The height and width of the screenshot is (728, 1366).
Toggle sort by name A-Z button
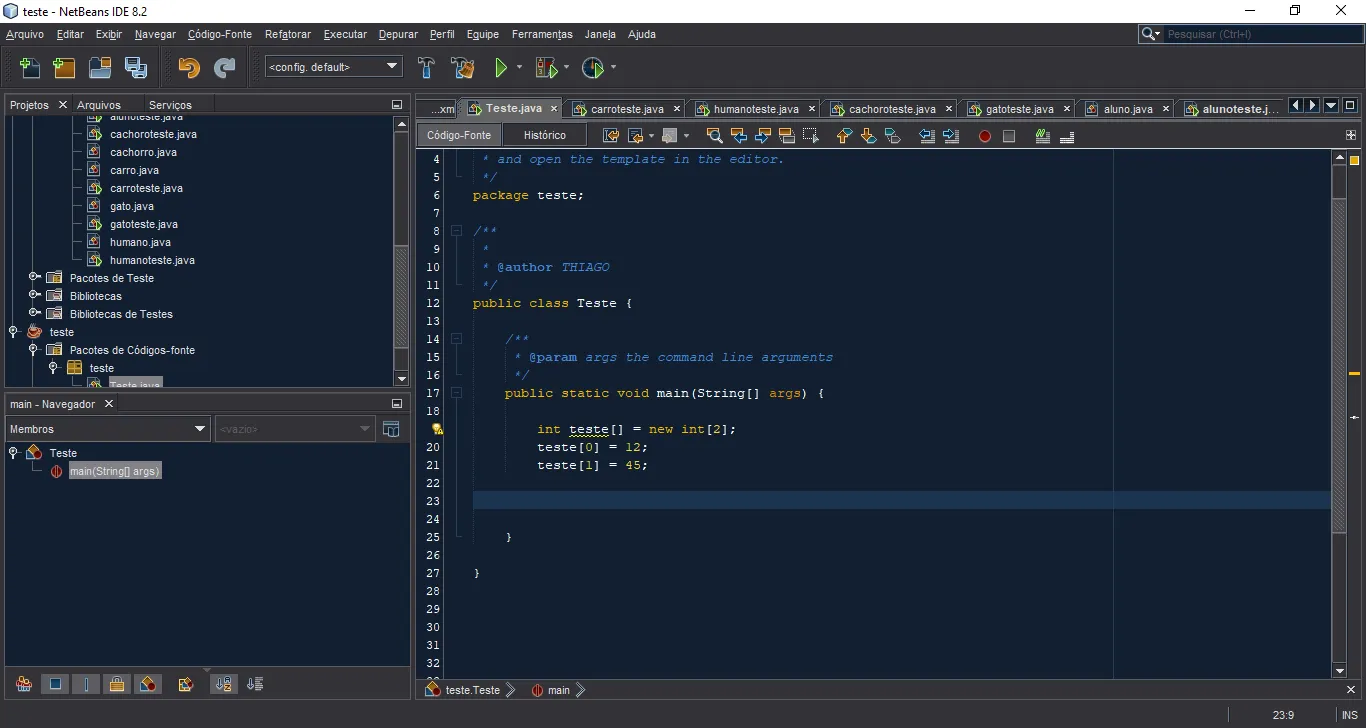pyautogui.click(x=223, y=685)
